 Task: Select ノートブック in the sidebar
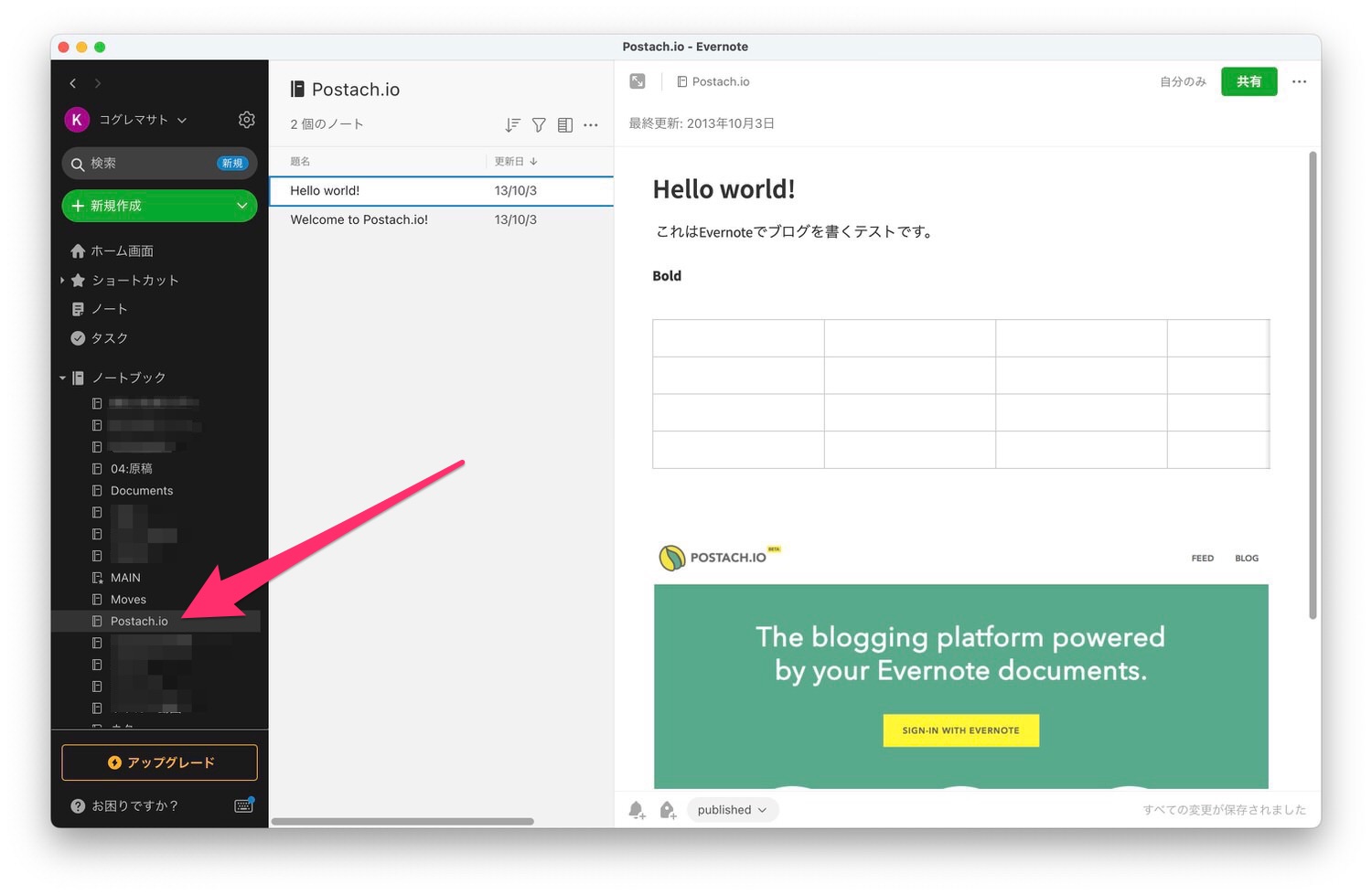pos(128,378)
